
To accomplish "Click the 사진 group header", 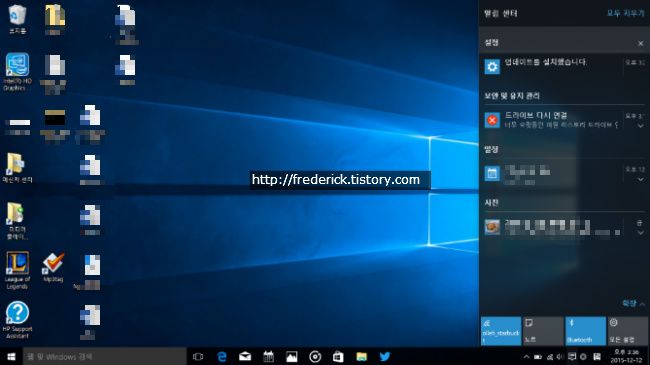I will pos(491,203).
